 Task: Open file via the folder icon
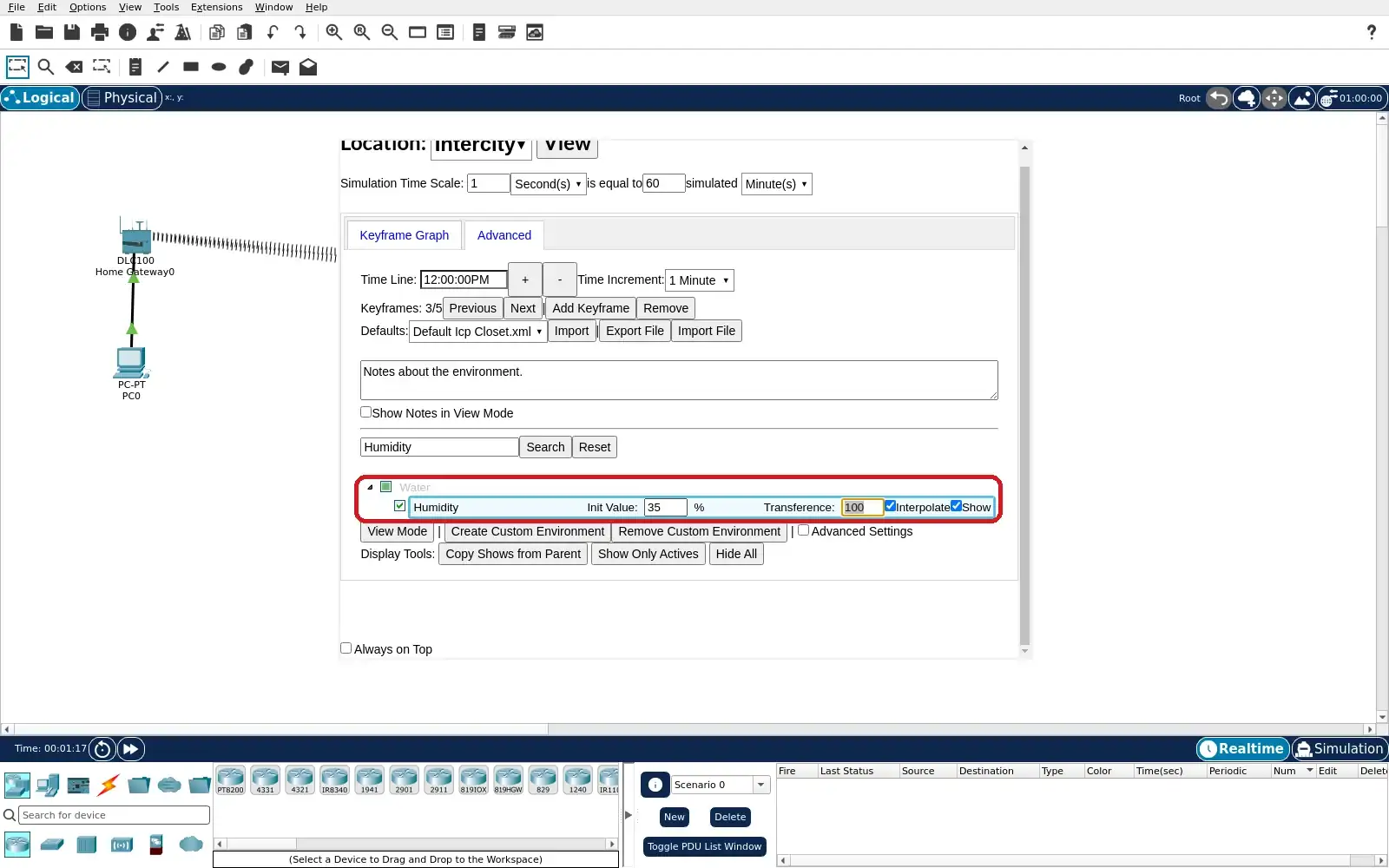[44, 32]
